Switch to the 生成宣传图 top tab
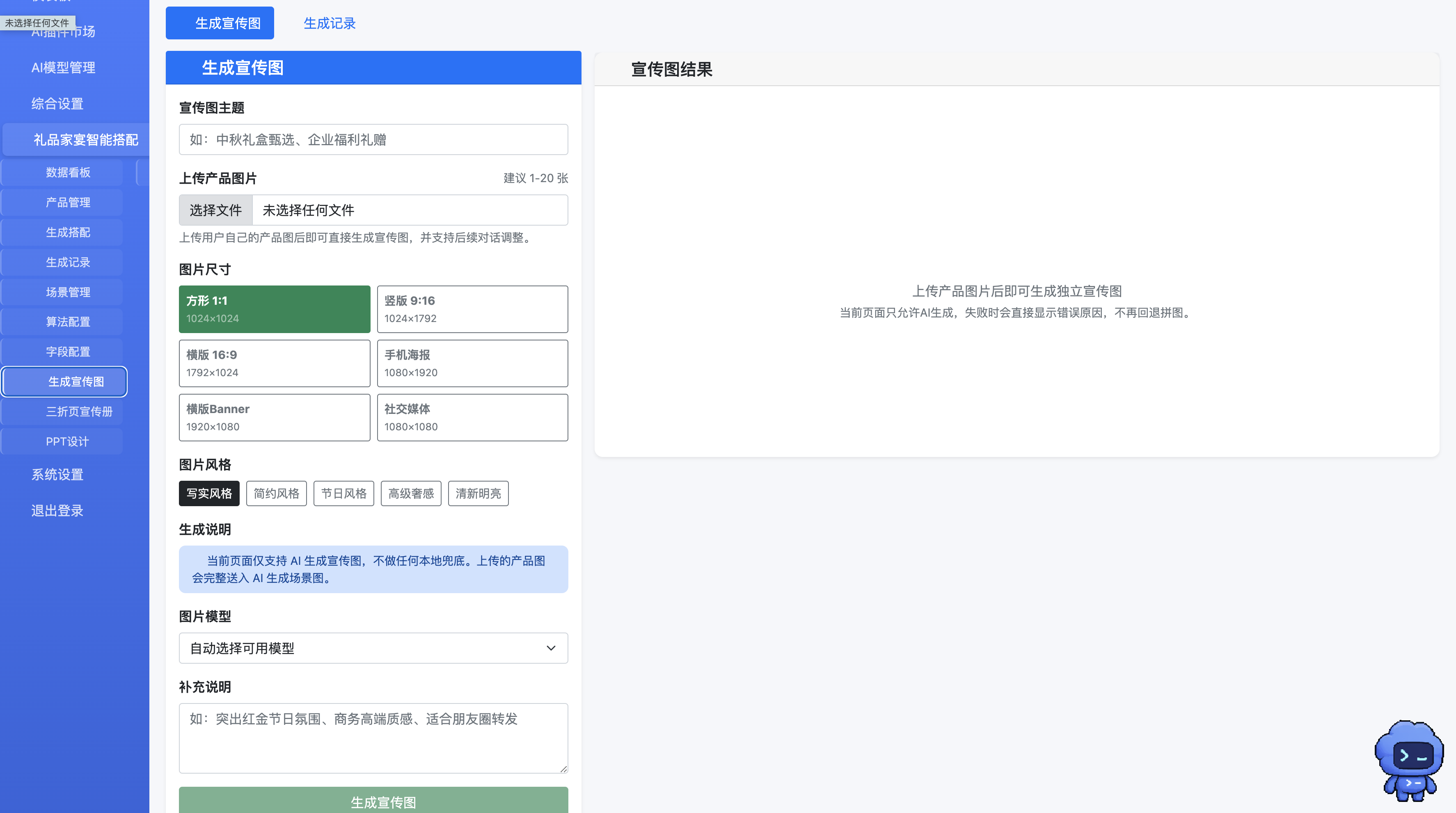The image size is (1456, 813). 220,23
